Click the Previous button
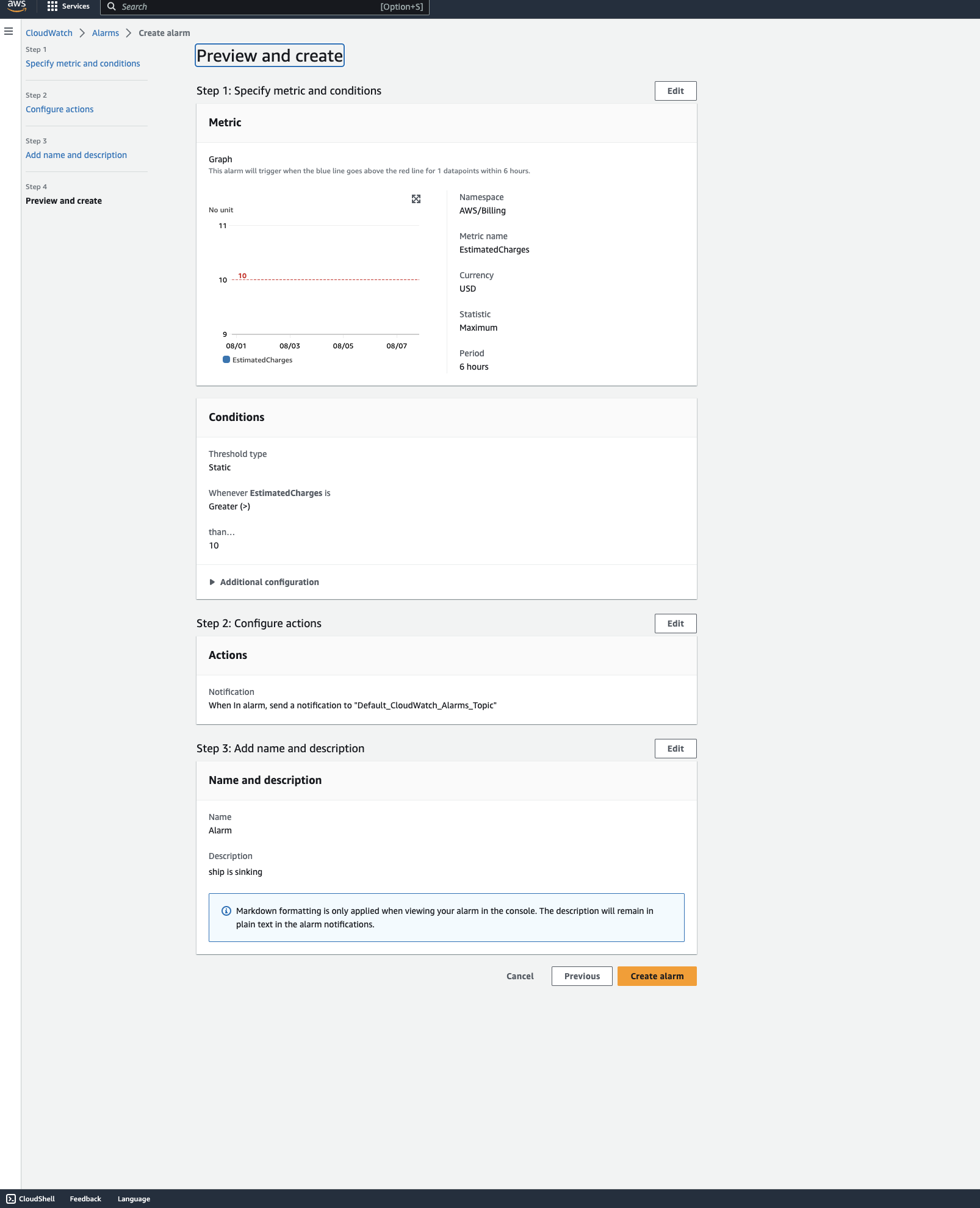 [x=582, y=976]
